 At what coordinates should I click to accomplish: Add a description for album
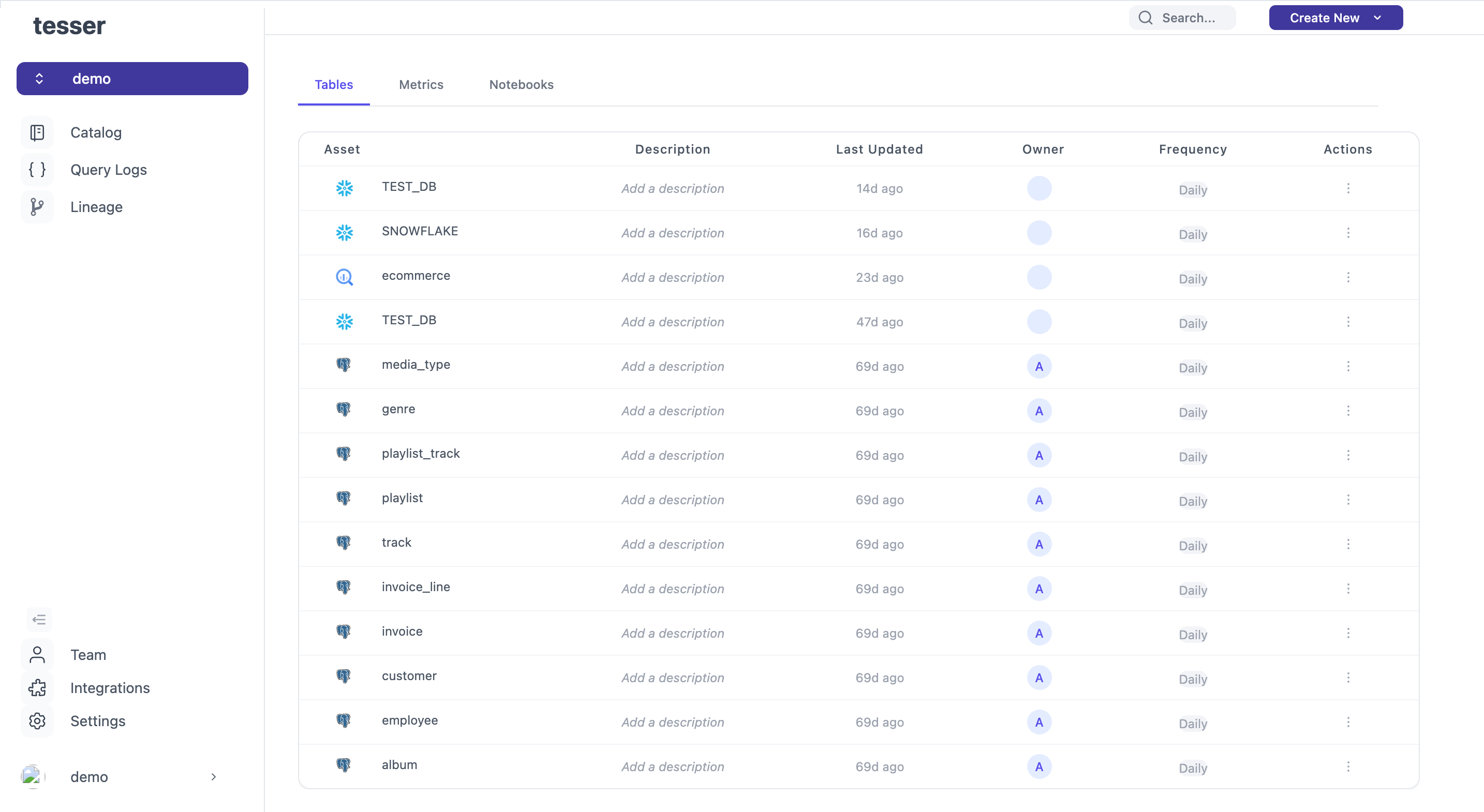pyautogui.click(x=672, y=766)
